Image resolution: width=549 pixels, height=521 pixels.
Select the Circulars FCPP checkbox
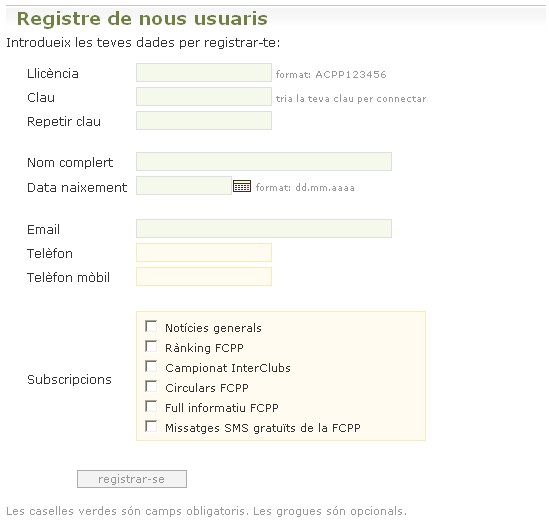click(x=151, y=386)
